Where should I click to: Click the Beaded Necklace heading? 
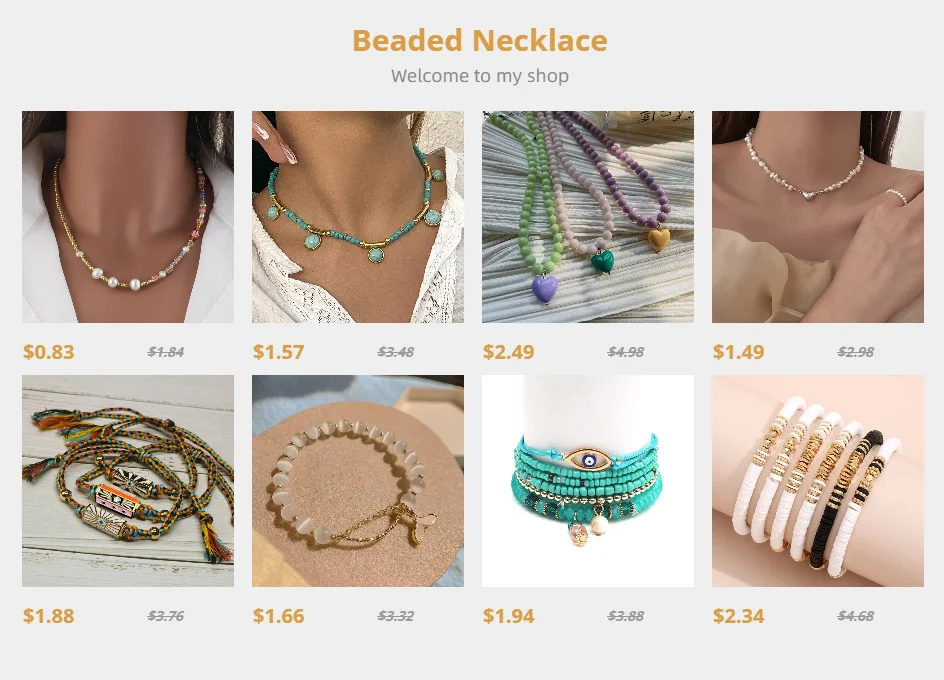pyautogui.click(x=480, y=40)
